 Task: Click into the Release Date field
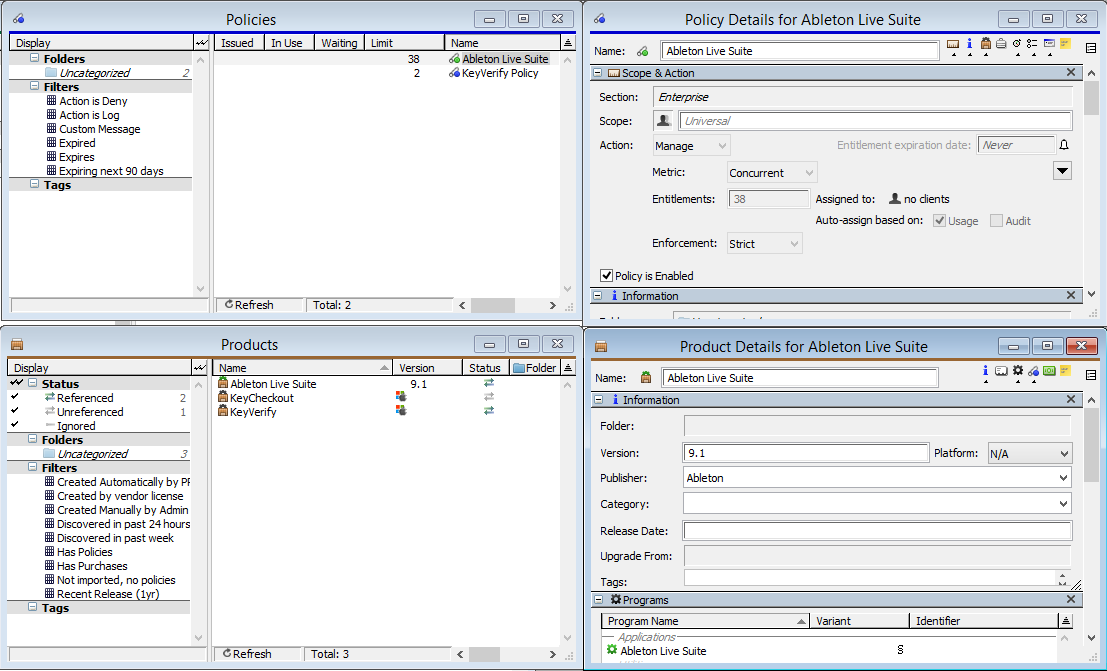877,530
